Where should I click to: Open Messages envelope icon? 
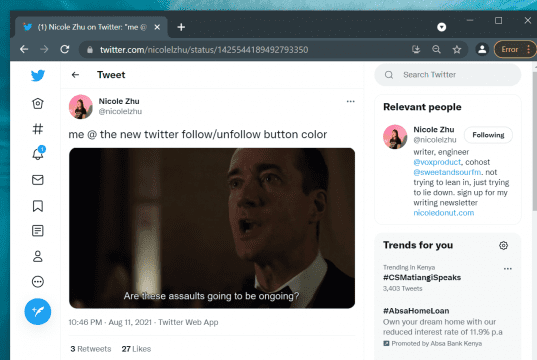pos(38,180)
